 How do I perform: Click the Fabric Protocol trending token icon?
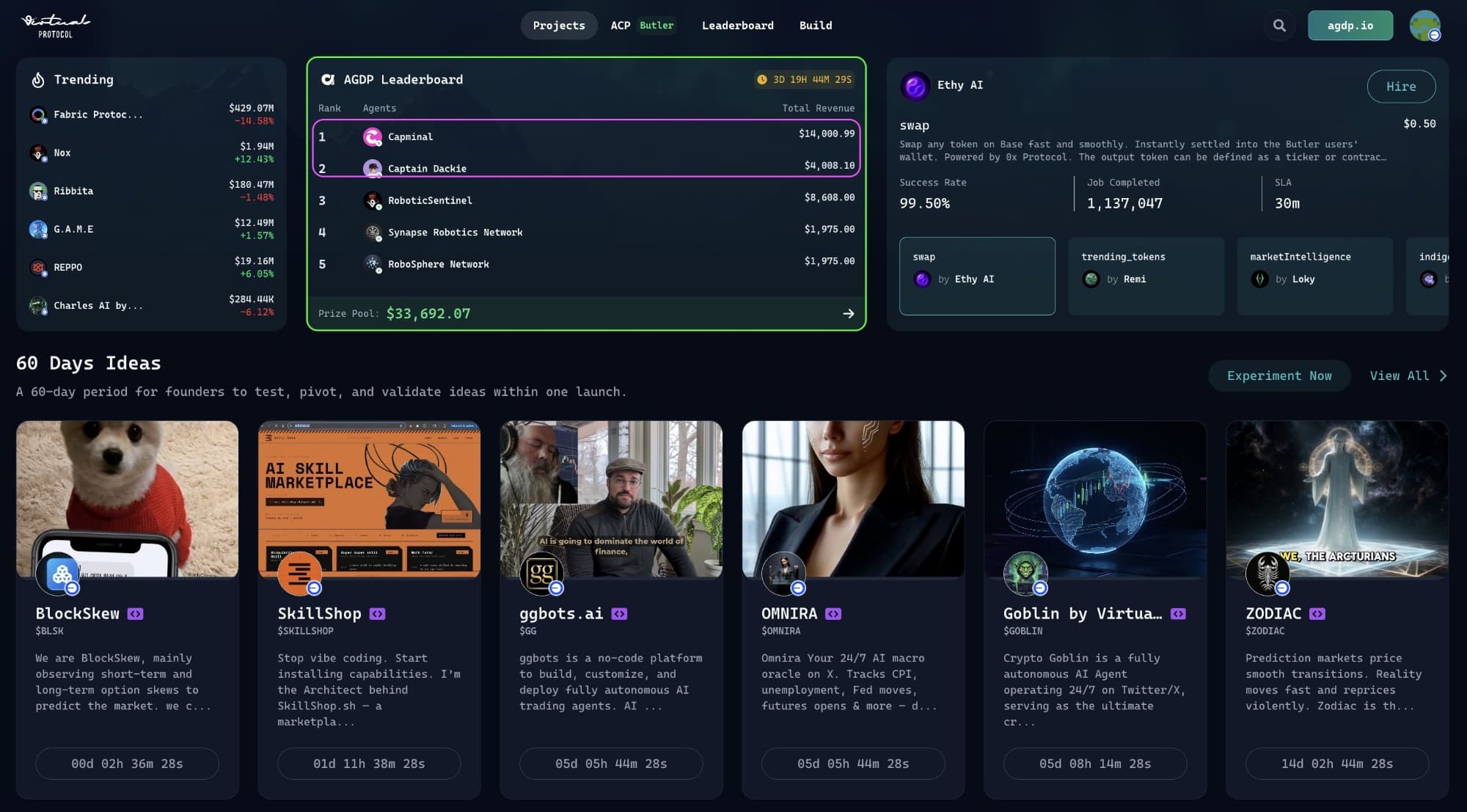[x=38, y=115]
